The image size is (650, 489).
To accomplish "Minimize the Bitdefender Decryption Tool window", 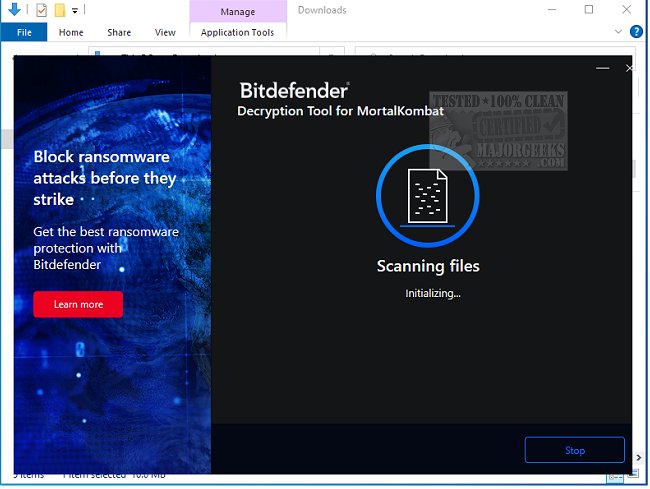I will (x=602, y=68).
